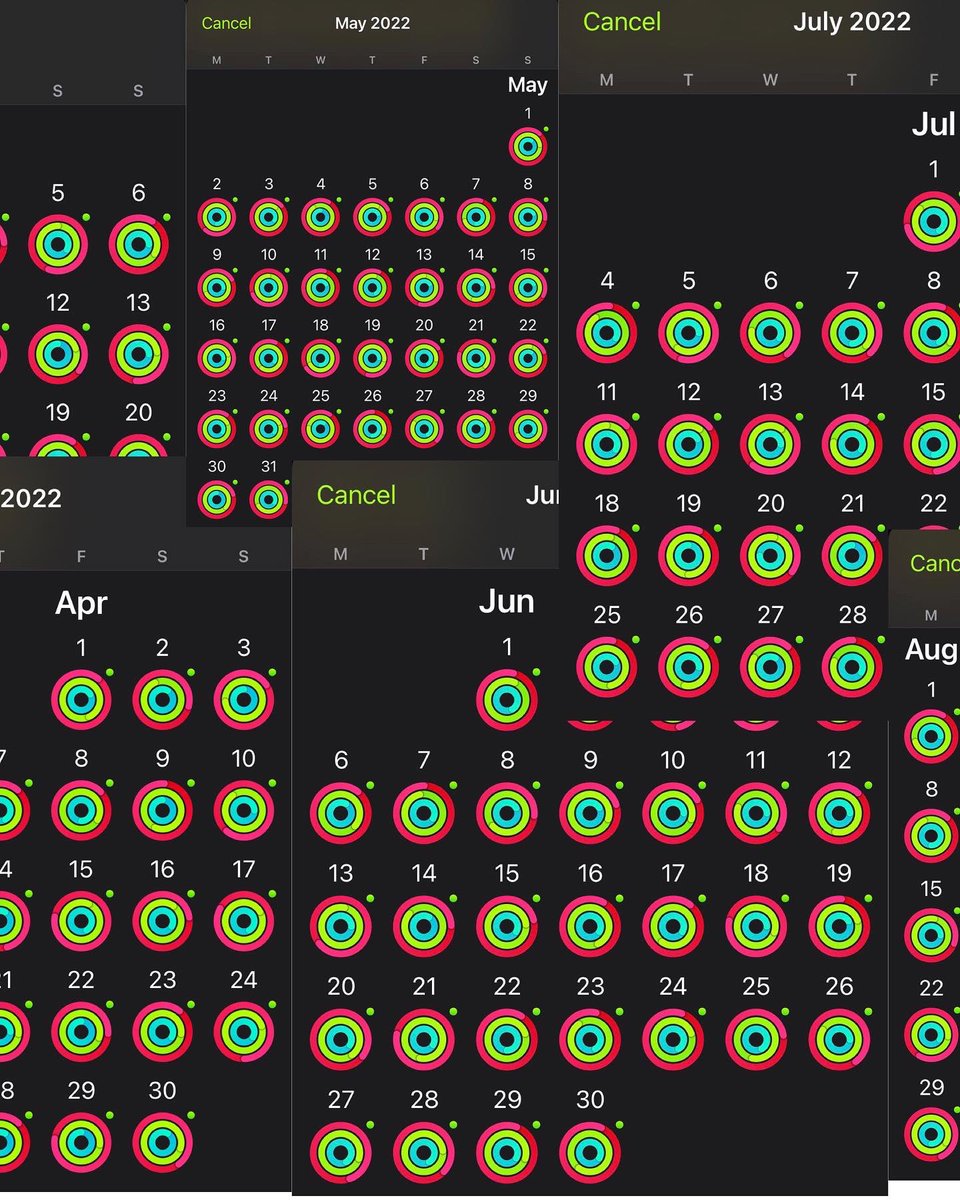Click the 'July 2022' header title
Image resolution: width=960 pixels, height=1200 pixels.
tap(852, 22)
